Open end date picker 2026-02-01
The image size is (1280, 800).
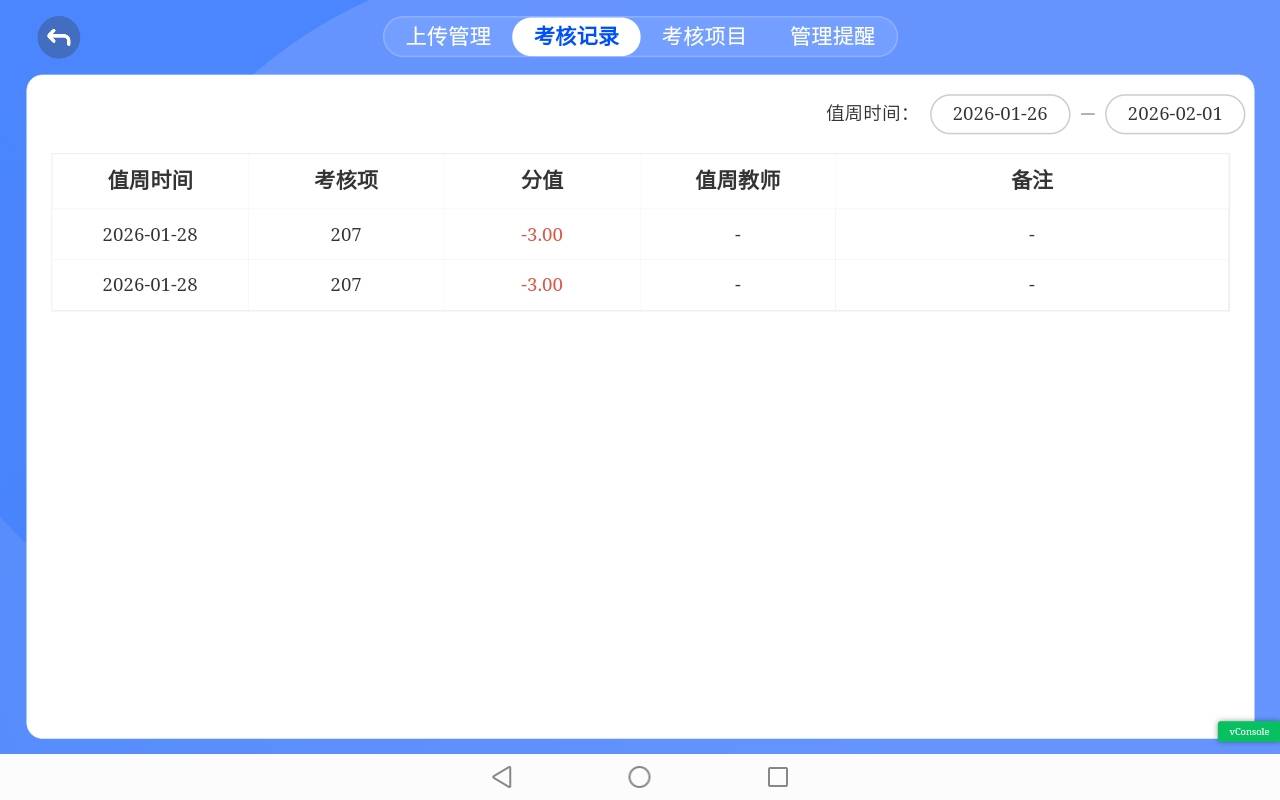point(1175,114)
